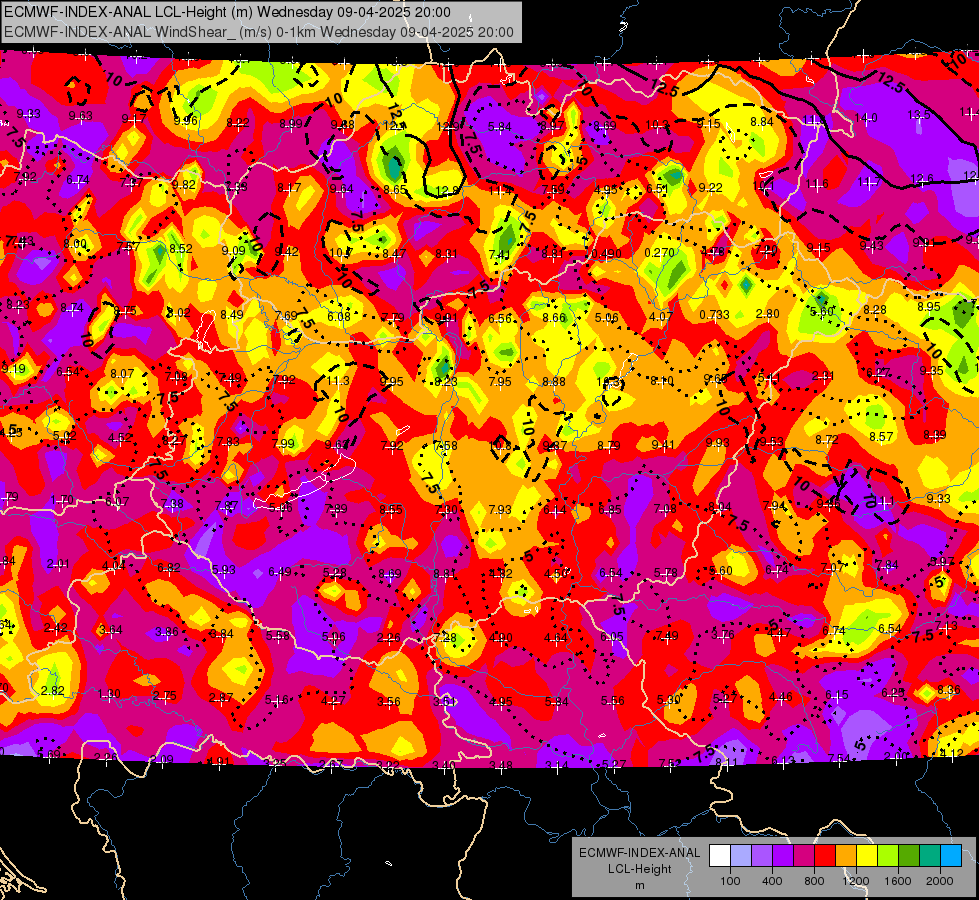Viewport: 979px width, 900px height.
Task: Click the grid value '13.5'
Action: [x=919, y=115]
